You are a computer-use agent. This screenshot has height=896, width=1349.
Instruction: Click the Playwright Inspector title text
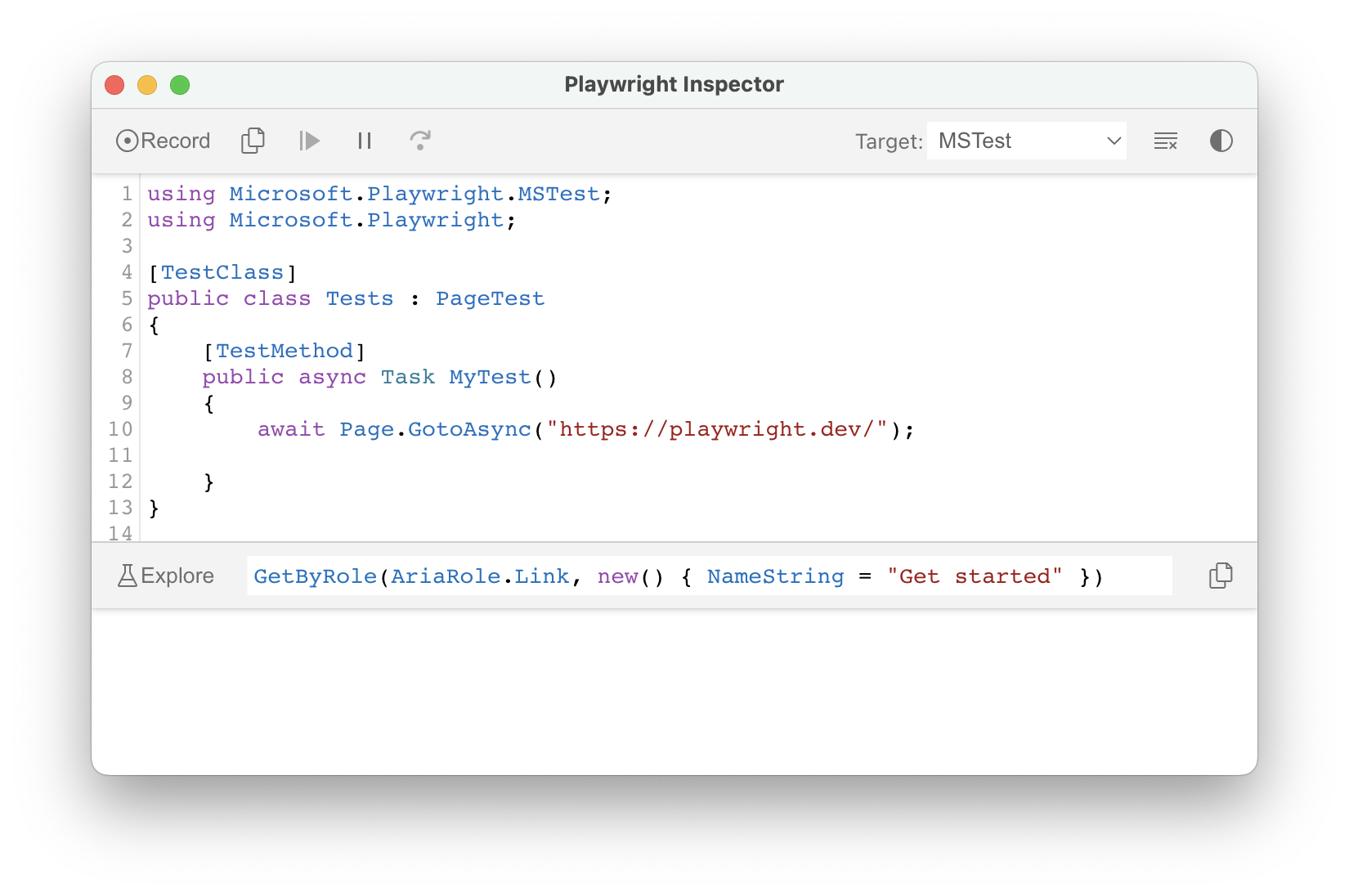coord(674,84)
